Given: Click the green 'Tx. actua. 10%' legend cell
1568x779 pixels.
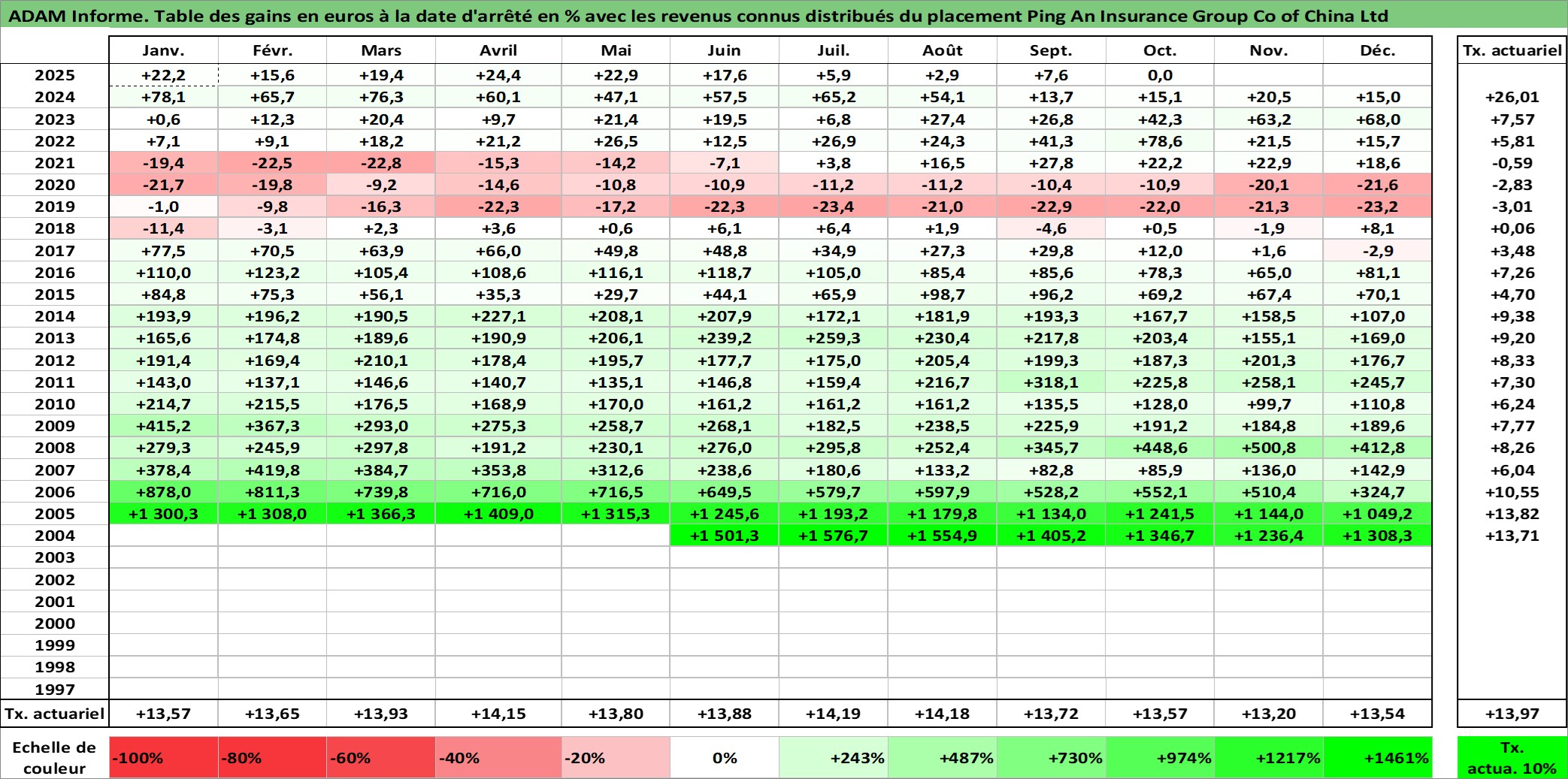Looking at the screenshot, I should coord(1512,757).
